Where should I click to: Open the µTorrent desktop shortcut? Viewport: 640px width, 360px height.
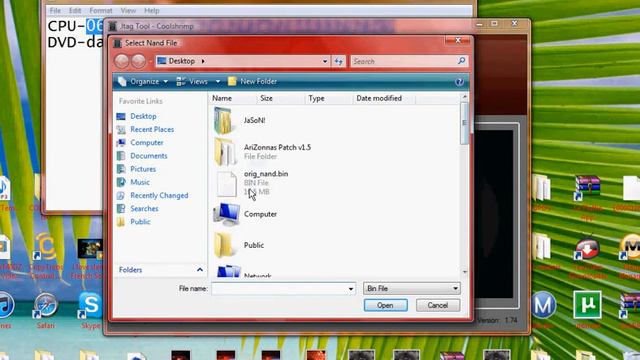[587, 304]
